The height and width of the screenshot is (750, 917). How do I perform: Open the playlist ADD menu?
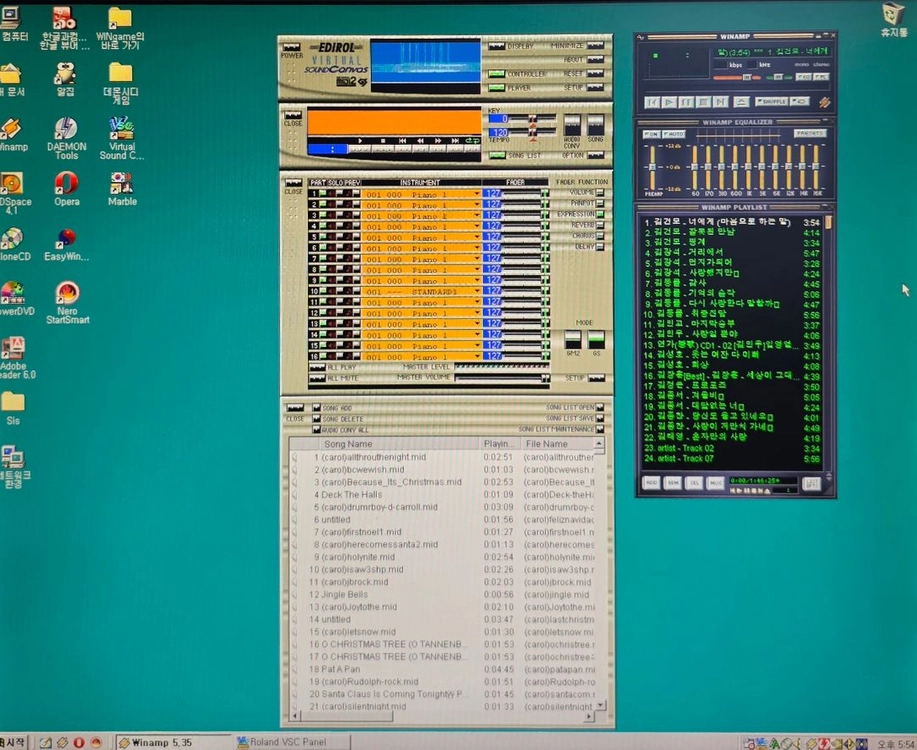point(651,483)
